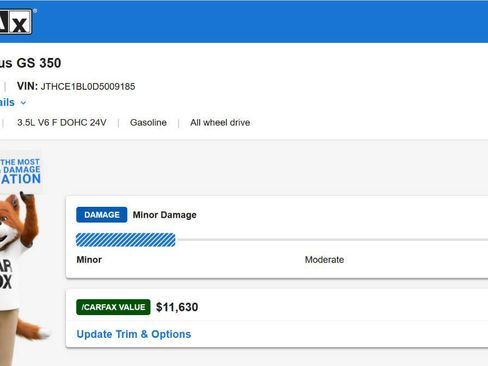This screenshot has height=366, width=488.
Task: Click the 3.5L V6 F DOHC 24V engine text
Action: coord(62,123)
